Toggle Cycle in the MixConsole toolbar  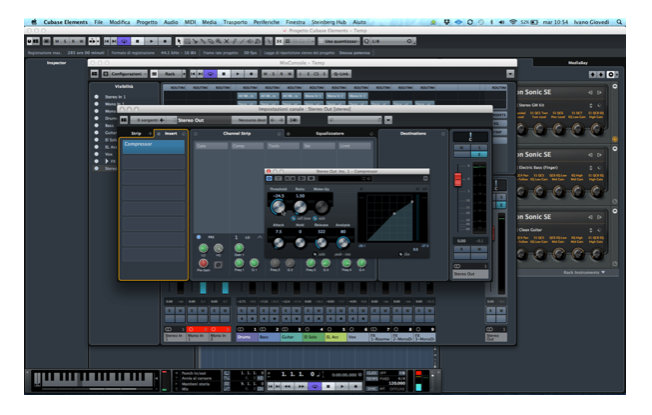pyautogui.click(x=210, y=74)
